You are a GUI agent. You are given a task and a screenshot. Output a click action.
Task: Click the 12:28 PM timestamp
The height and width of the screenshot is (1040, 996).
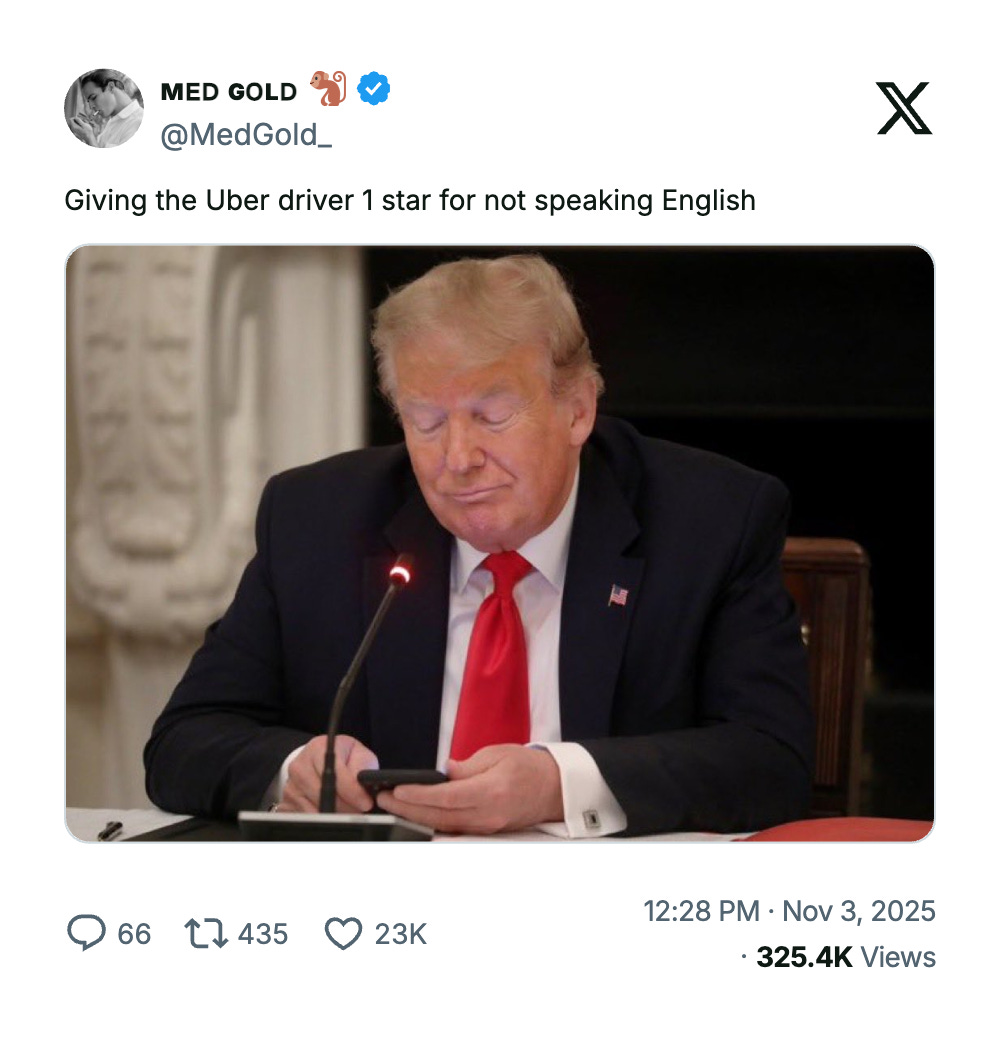pos(702,911)
